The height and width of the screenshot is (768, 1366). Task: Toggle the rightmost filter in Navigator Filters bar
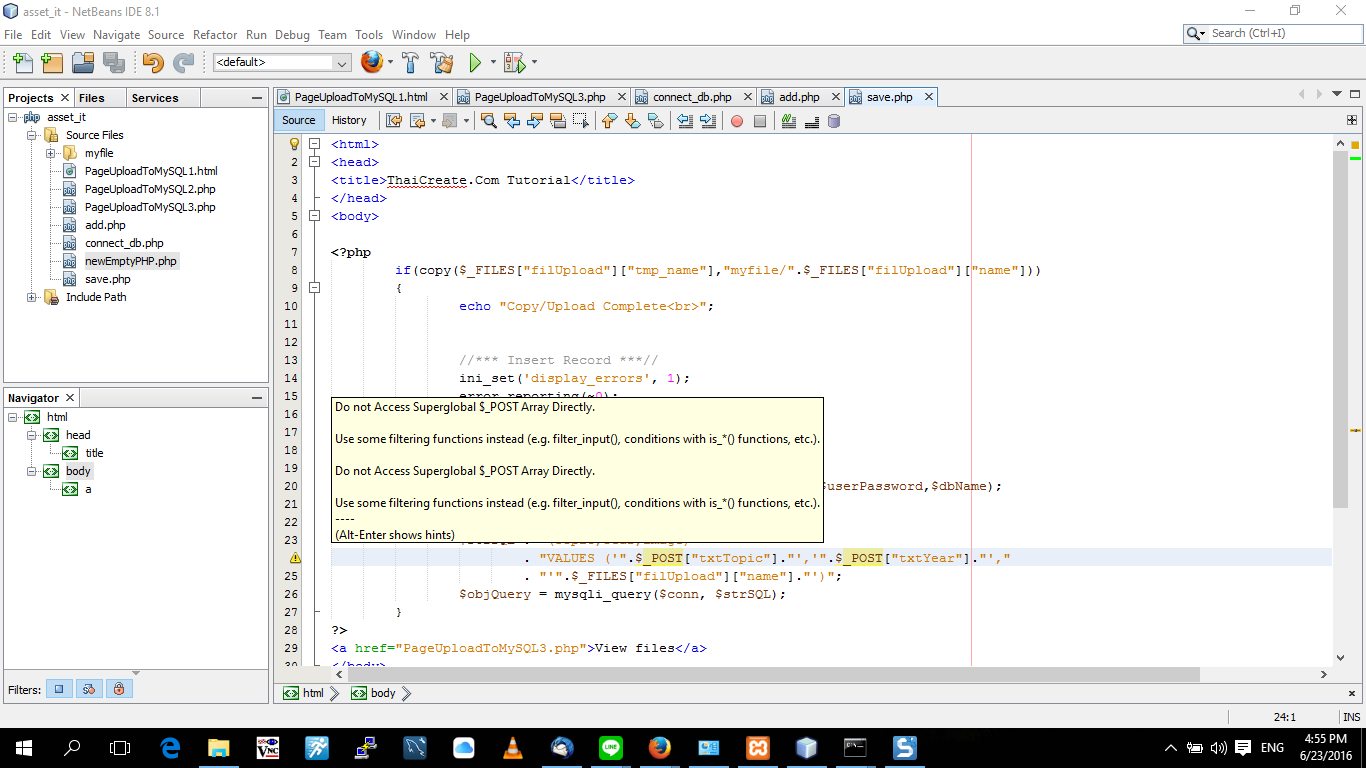[x=119, y=689]
